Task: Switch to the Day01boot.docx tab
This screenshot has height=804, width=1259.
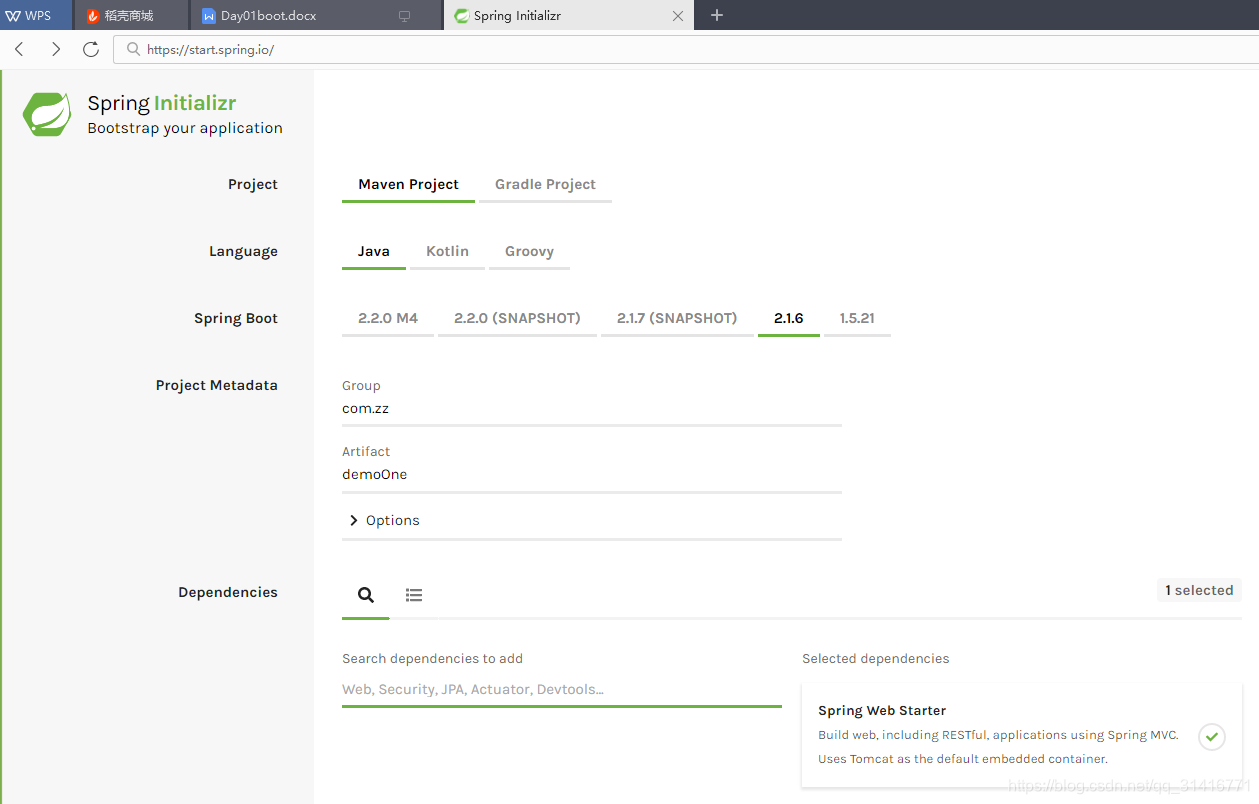Action: click(316, 16)
